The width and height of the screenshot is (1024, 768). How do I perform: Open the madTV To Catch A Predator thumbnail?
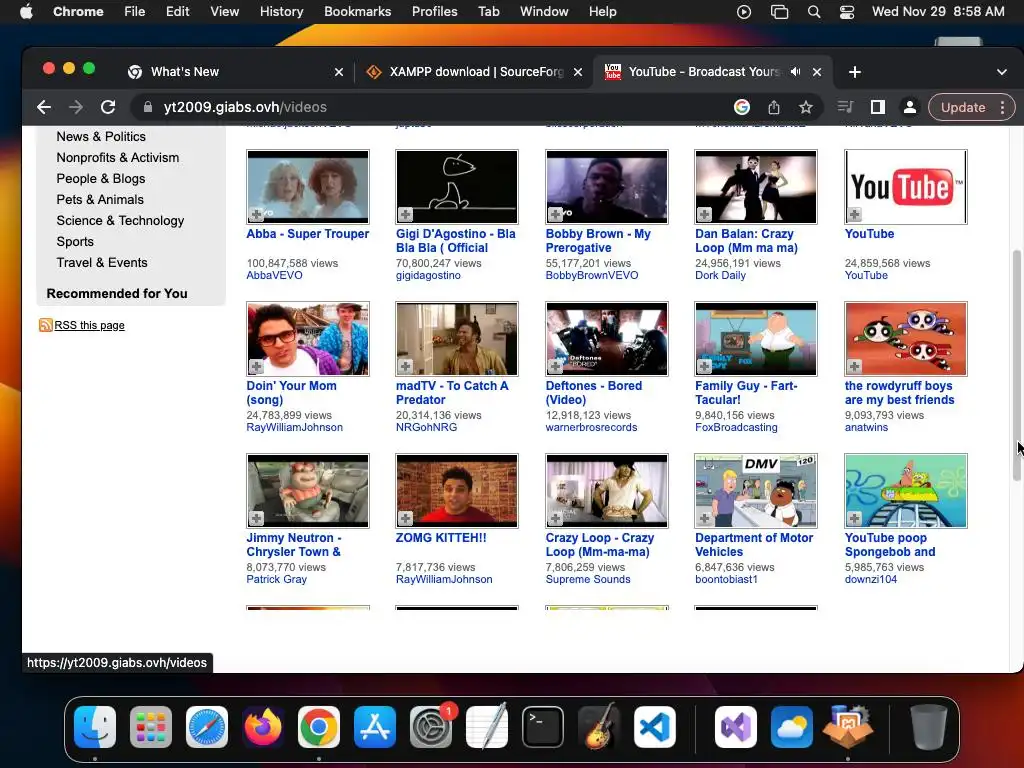[x=457, y=339]
